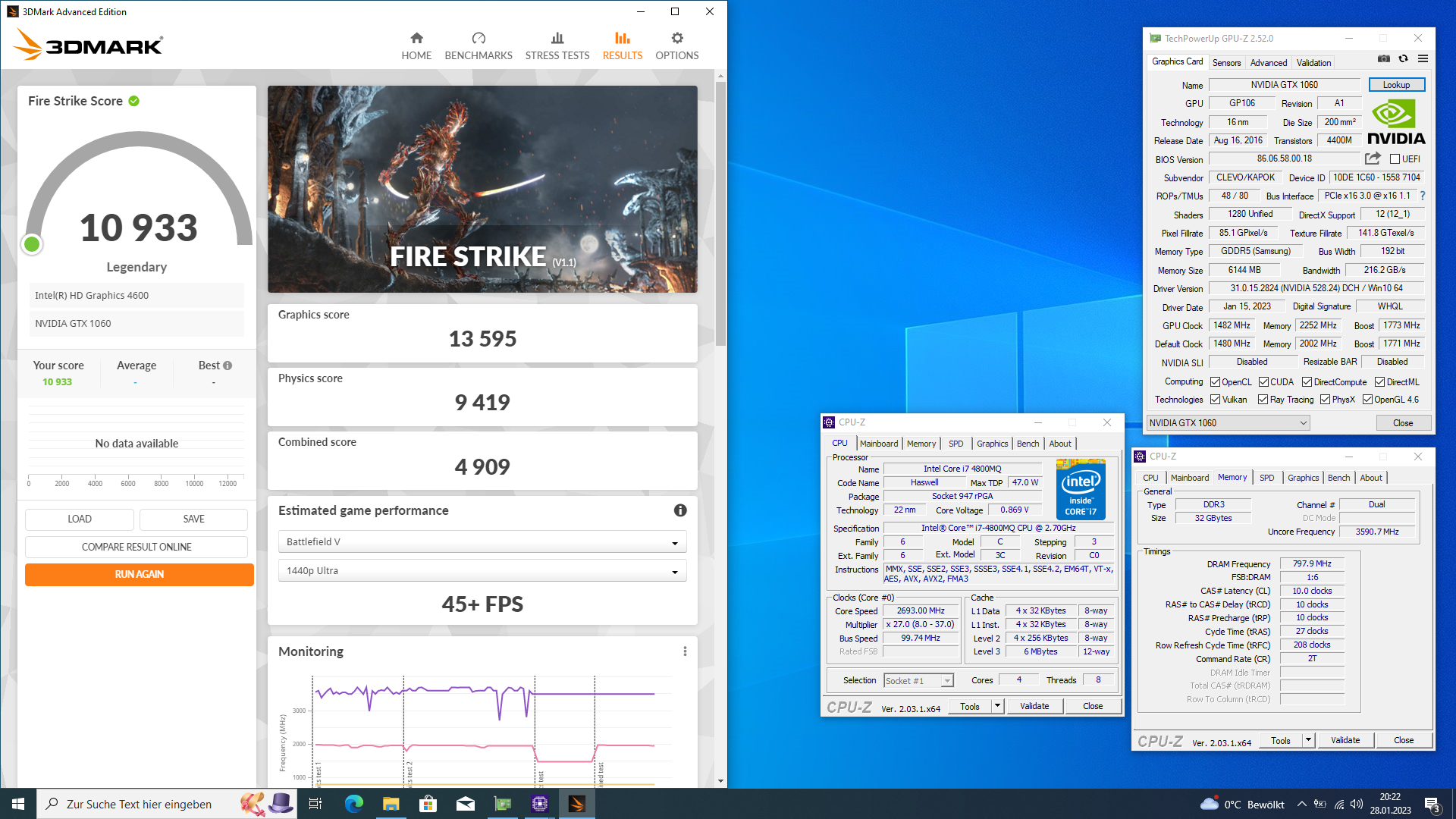
Task: Switch to the Advanced tab in GPU-Z
Action: click(x=1269, y=63)
